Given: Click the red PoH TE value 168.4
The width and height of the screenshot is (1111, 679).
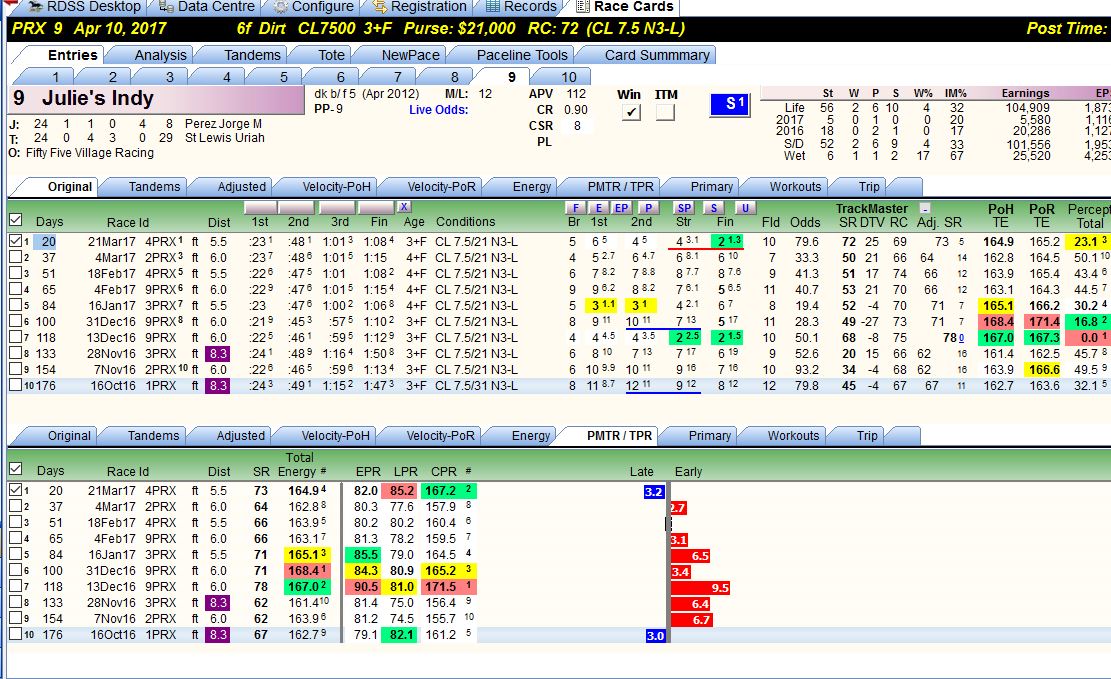Looking at the screenshot, I should (x=998, y=321).
